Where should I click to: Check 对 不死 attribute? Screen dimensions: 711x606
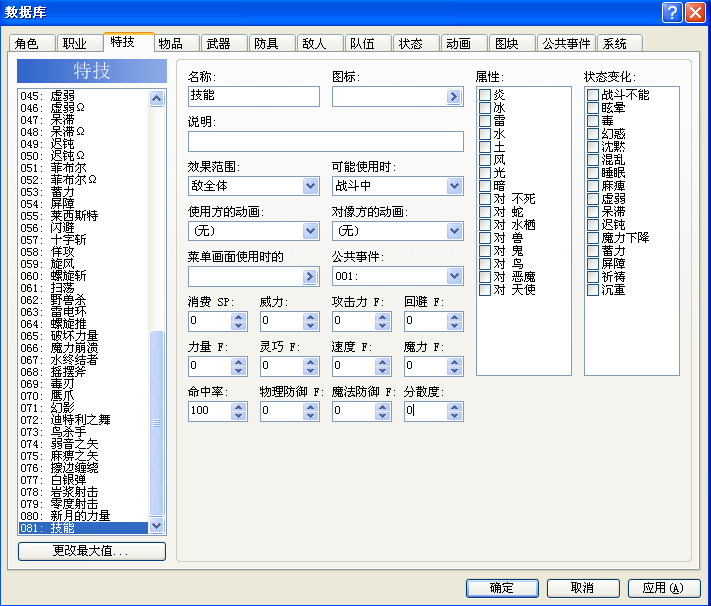click(x=485, y=199)
